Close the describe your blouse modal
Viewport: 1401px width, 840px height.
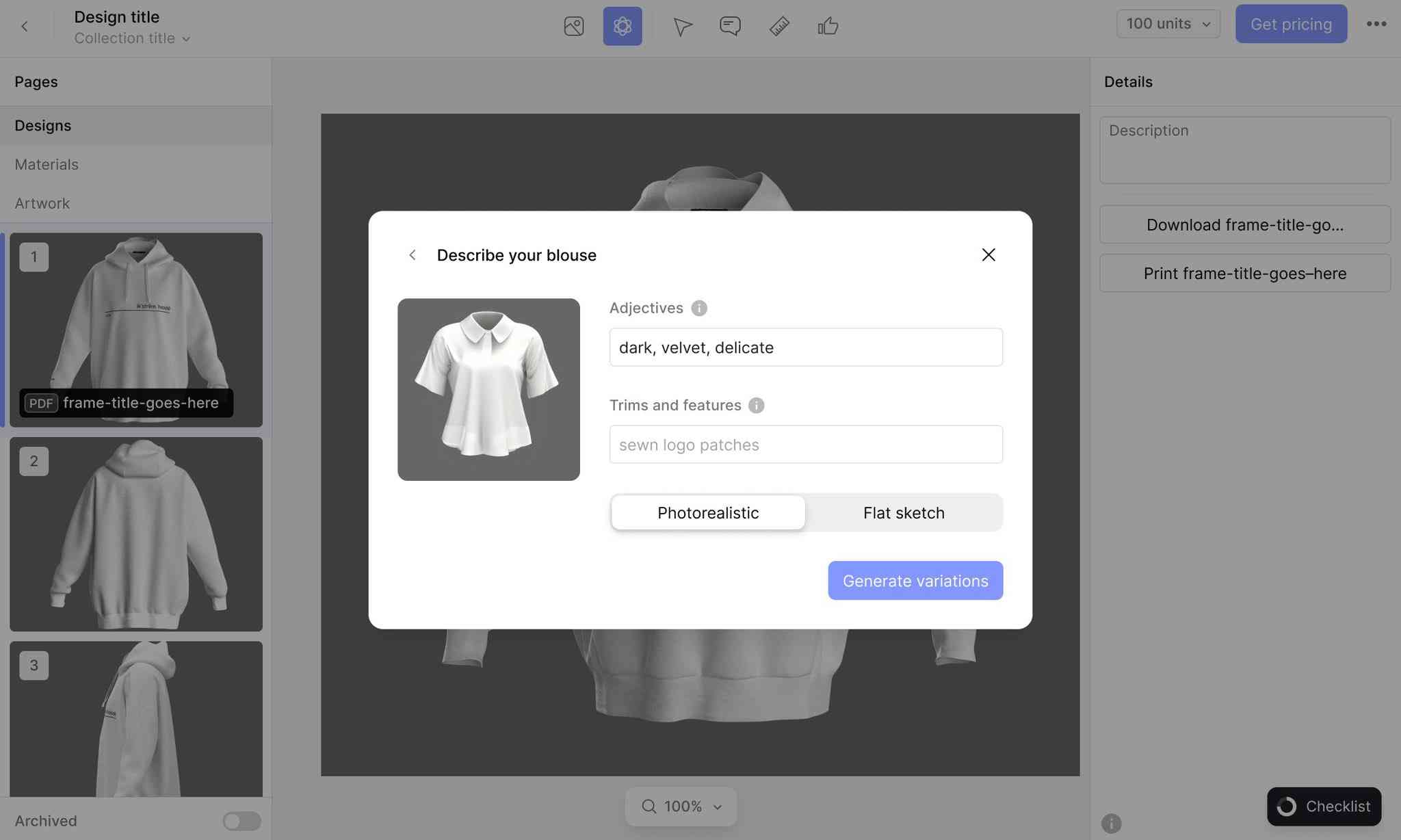click(x=988, y=256)
